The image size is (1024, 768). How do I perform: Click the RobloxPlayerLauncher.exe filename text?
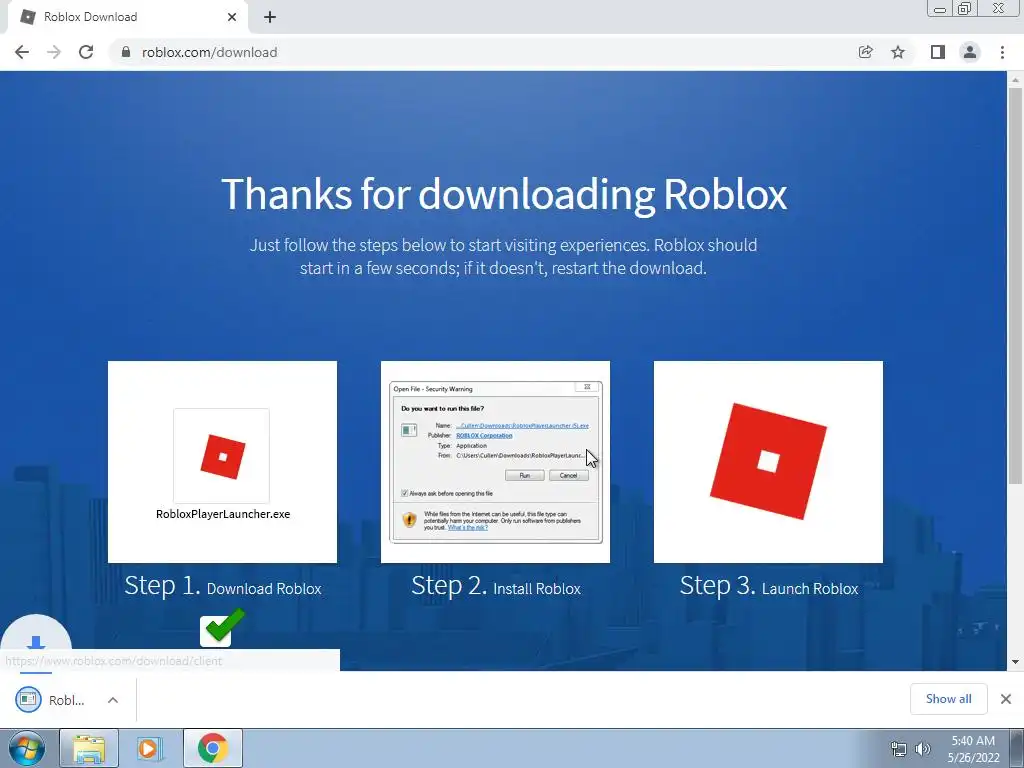223,514
